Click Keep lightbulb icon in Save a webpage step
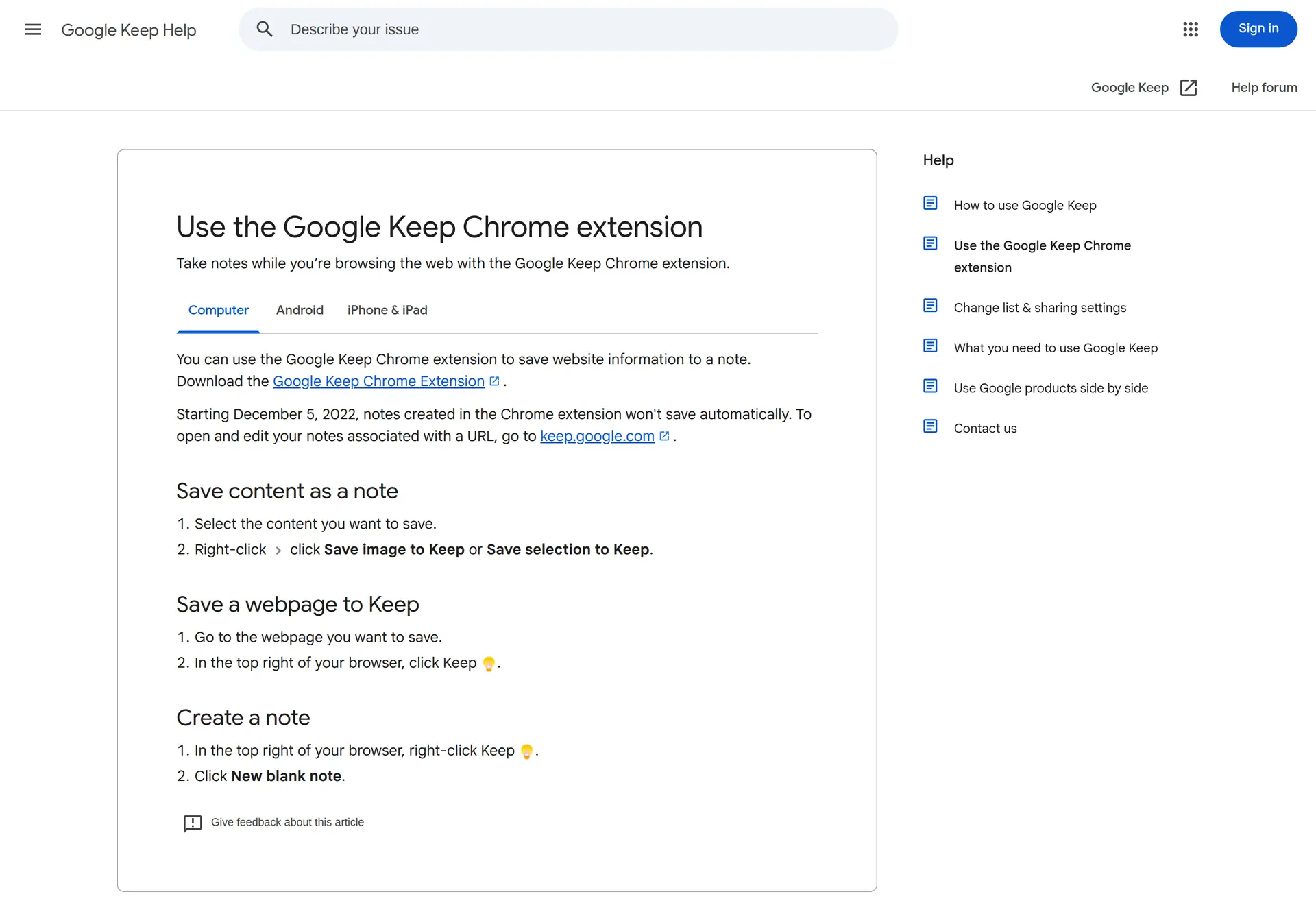The width and height of the screenshot is (1316, 914). click(489, 663)
